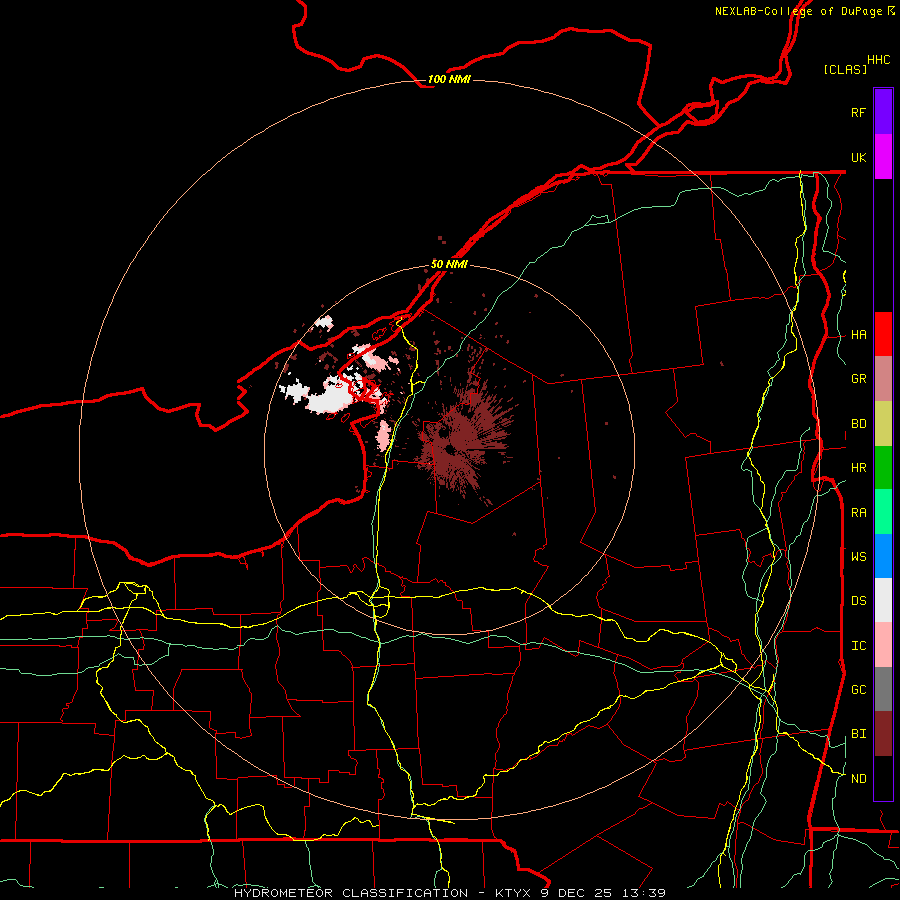Pick the HR green legend swatch

pos(883,467)
